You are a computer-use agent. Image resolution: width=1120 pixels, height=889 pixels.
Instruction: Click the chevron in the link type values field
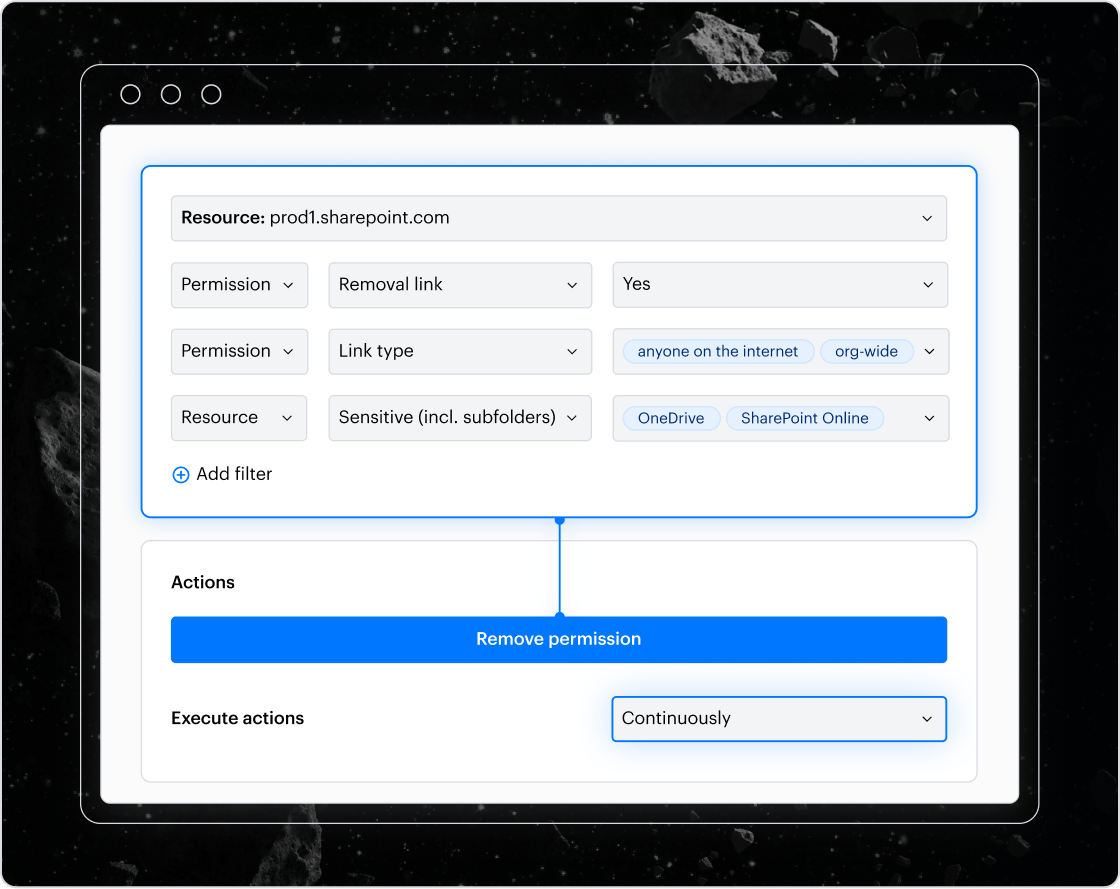pos(929,352)
